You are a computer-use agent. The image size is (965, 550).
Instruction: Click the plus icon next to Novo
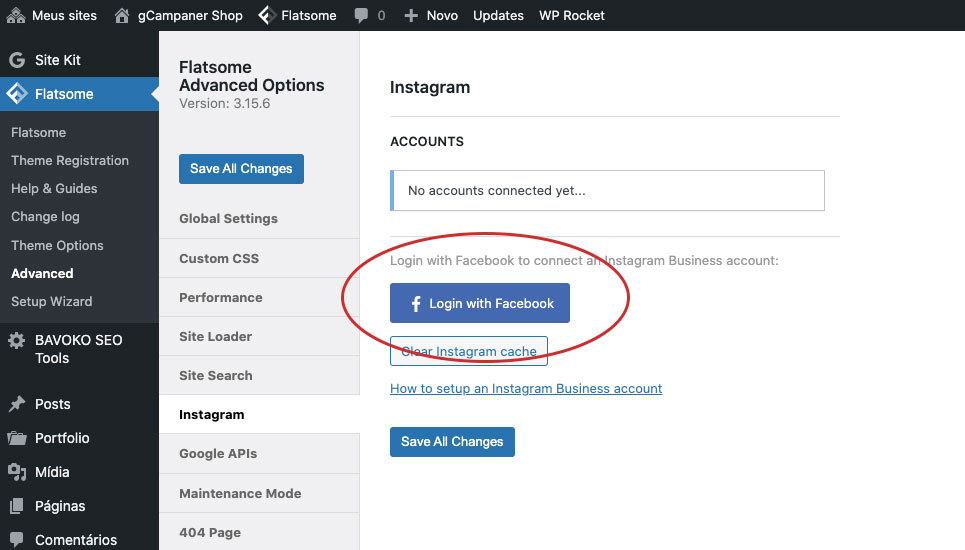(x=410, y=15)
